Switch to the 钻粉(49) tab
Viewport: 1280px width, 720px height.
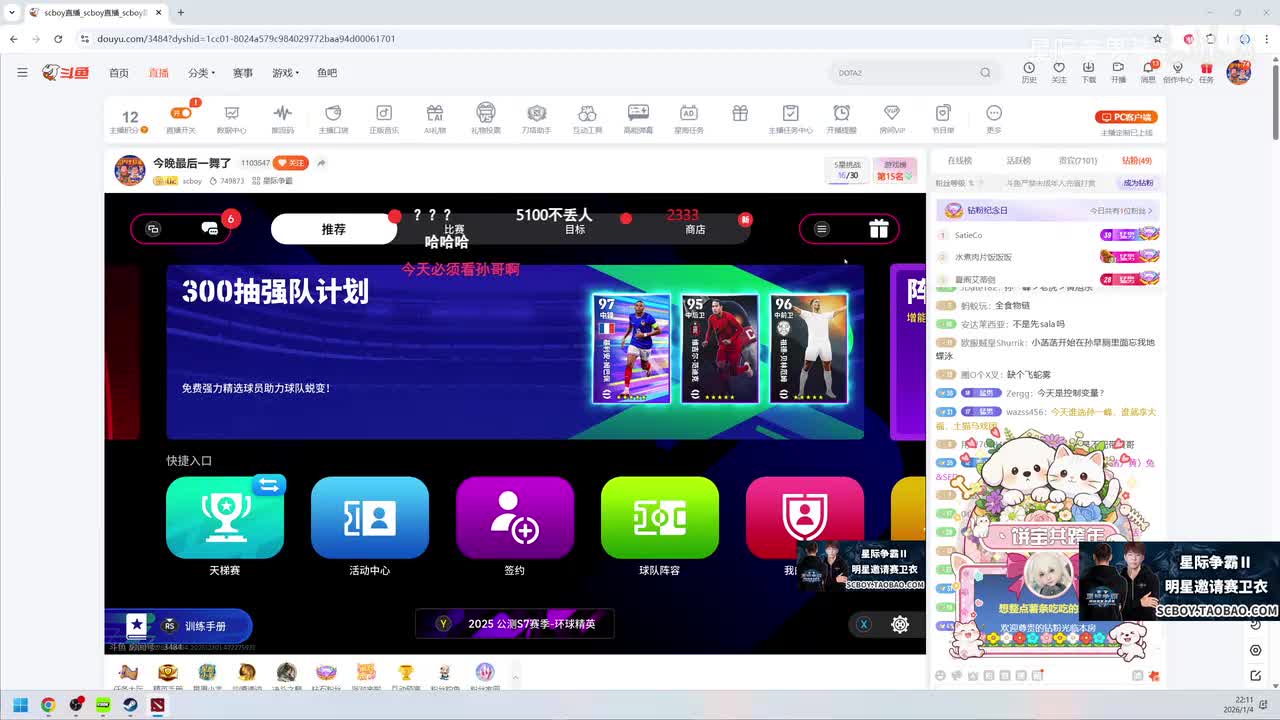[x=1137, y=160]
